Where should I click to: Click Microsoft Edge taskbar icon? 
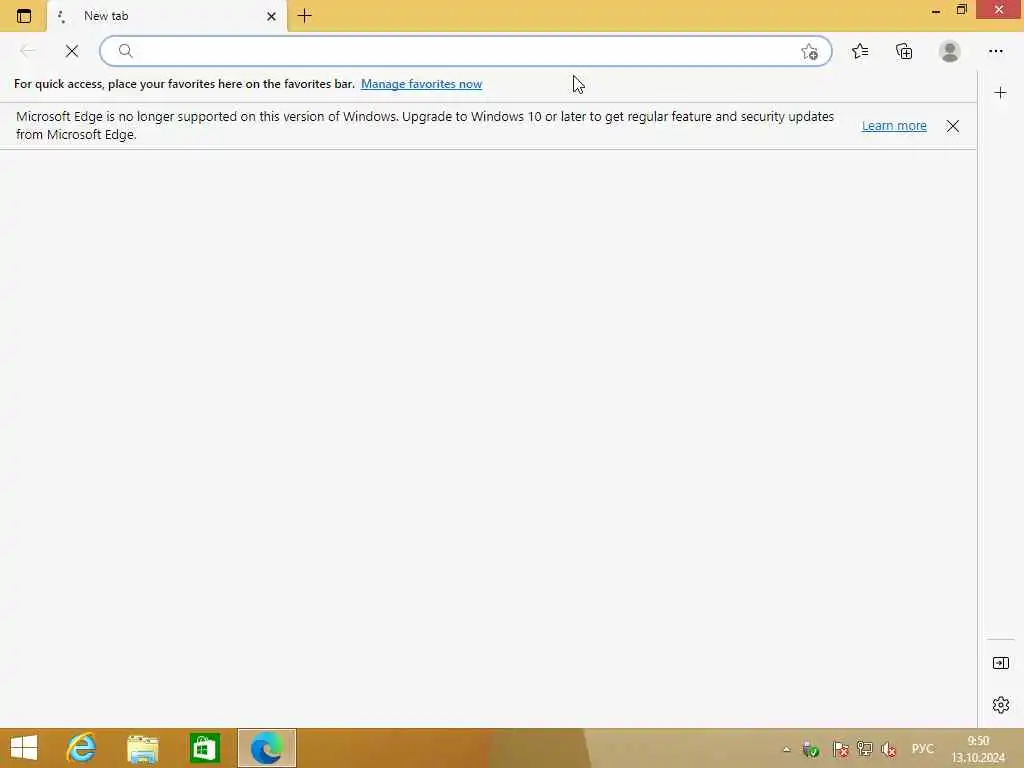[266, 748]
